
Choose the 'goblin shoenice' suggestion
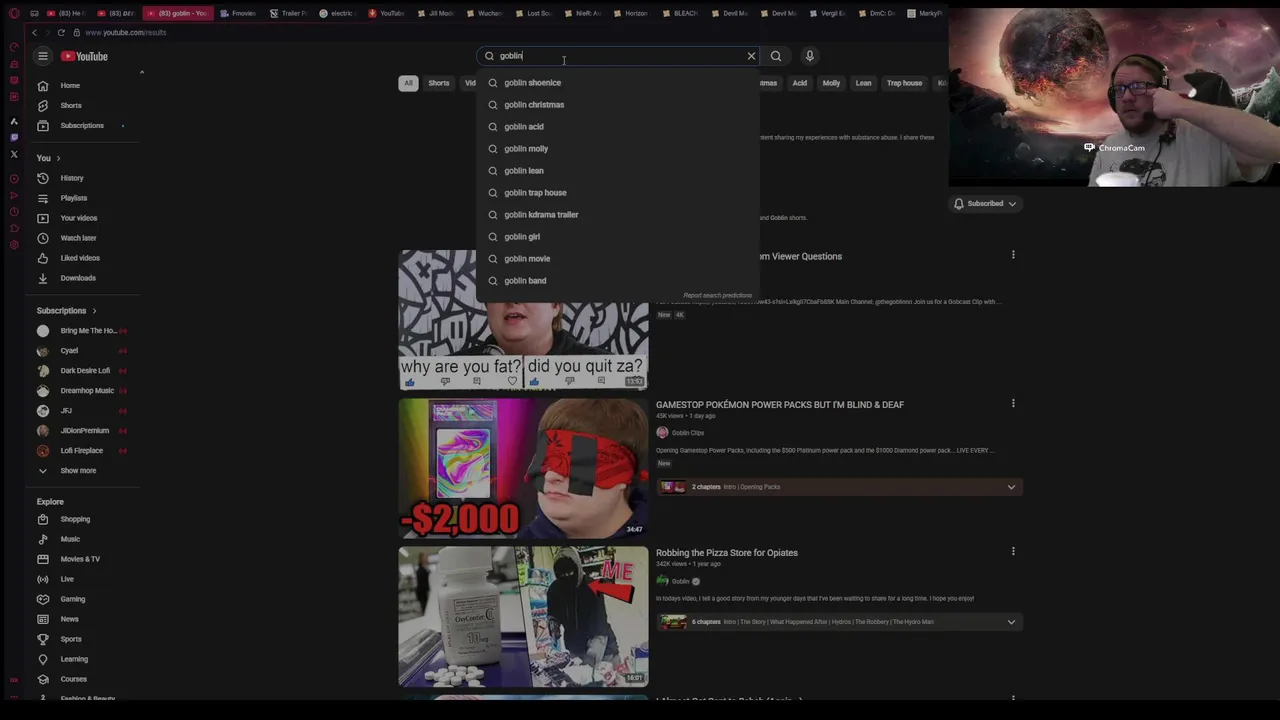click(x=618, y=83)
